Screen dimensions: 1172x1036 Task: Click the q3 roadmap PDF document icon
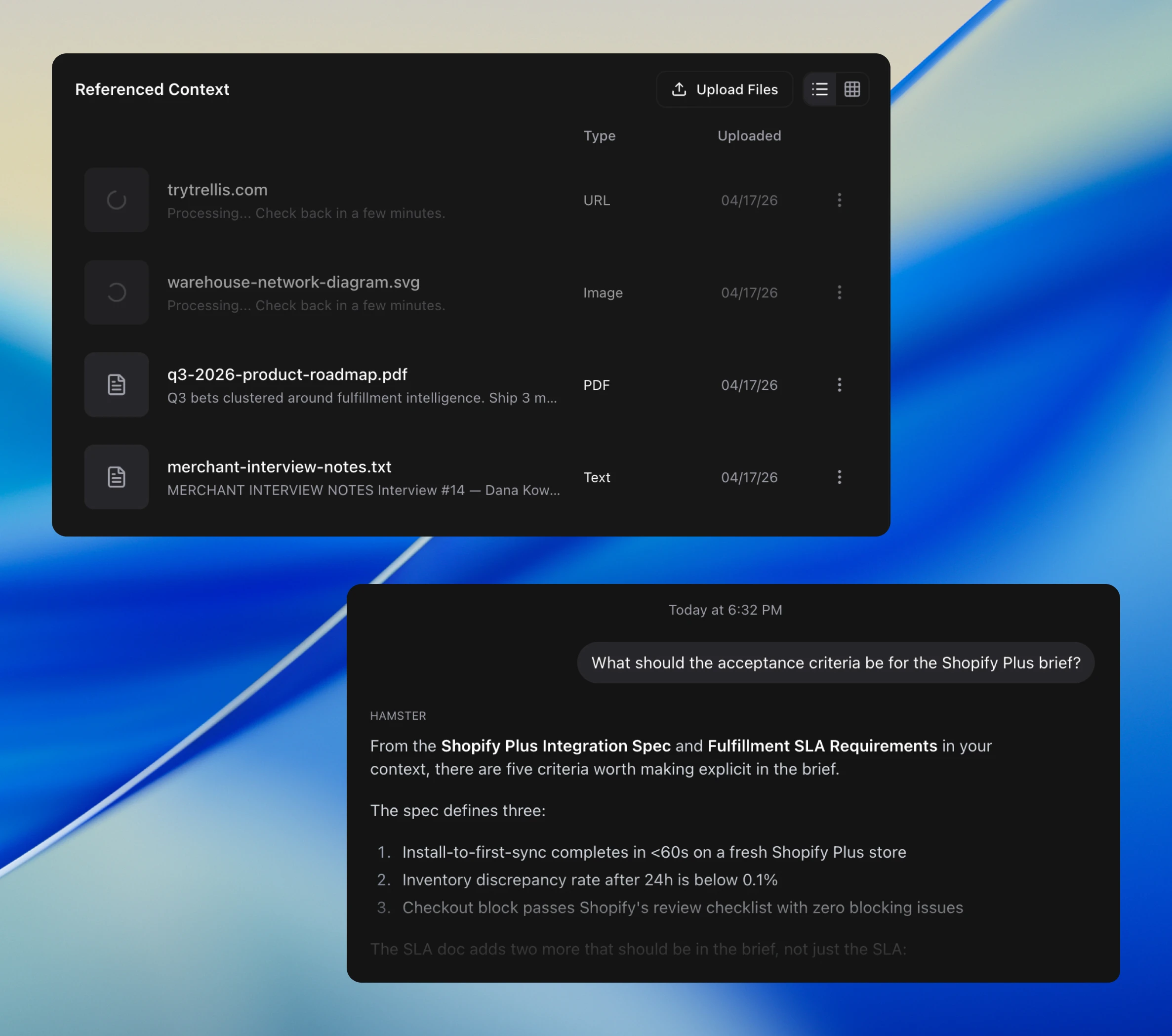pyautogui.click(x=117, y=385)
